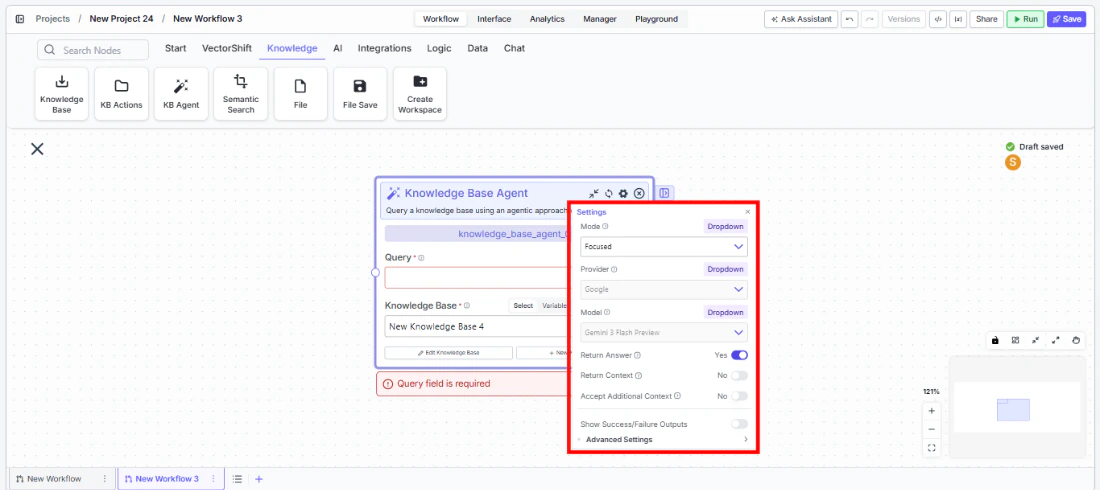
Task: Close the large X on canvas
Action: [x=37, y=149]
